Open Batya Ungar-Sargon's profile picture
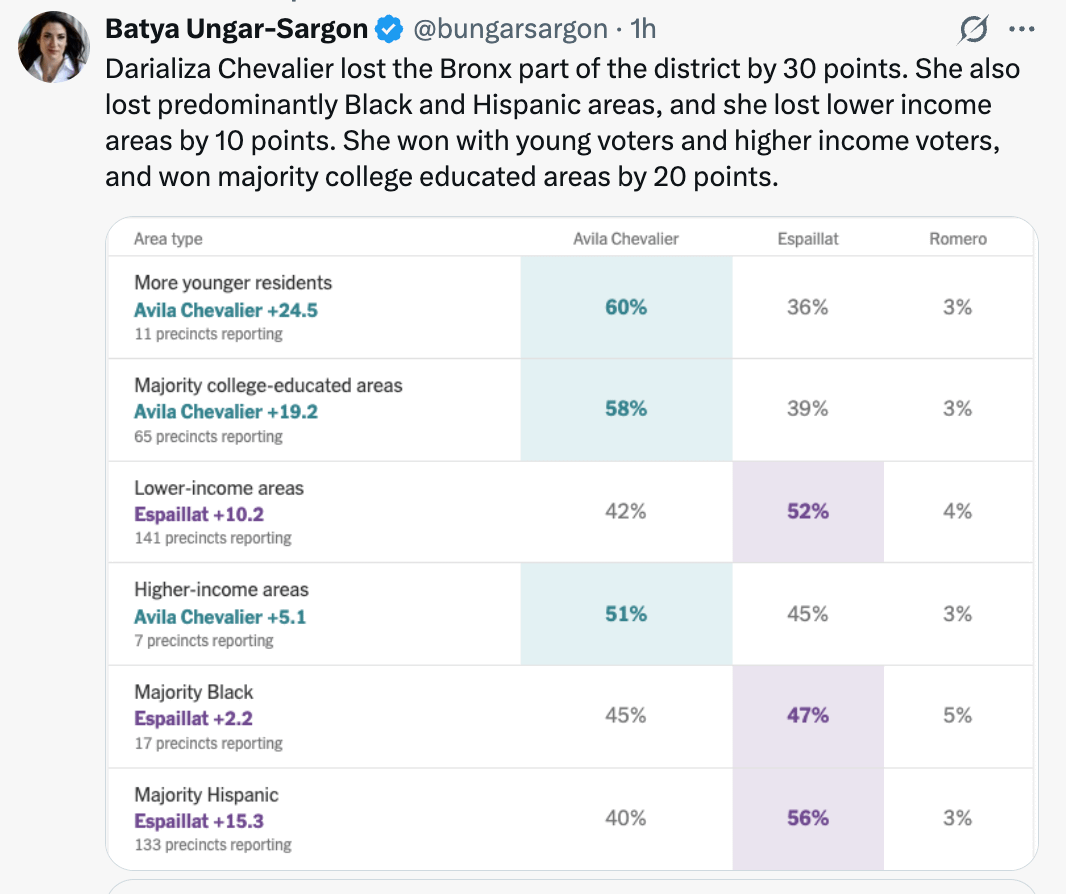Image resolution: width=1066 pixels, height=894 pixels. coord(54,47)
